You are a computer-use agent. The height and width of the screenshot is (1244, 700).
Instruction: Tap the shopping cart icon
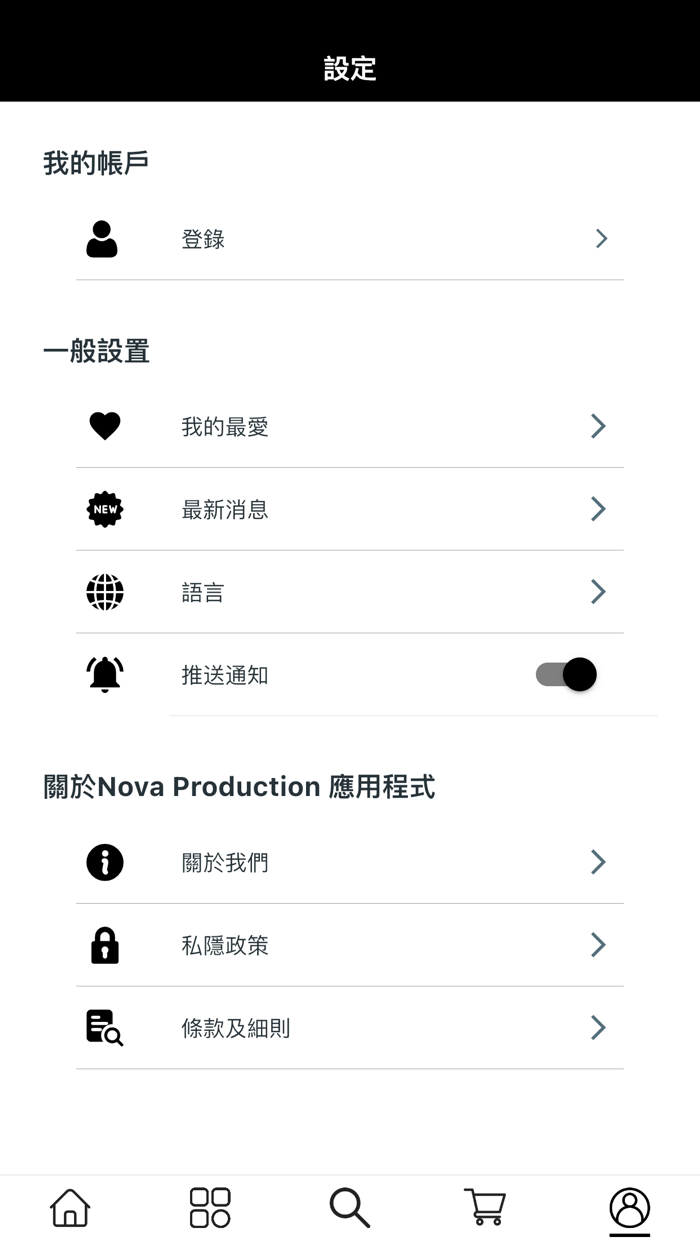[x=486, y=1207]
